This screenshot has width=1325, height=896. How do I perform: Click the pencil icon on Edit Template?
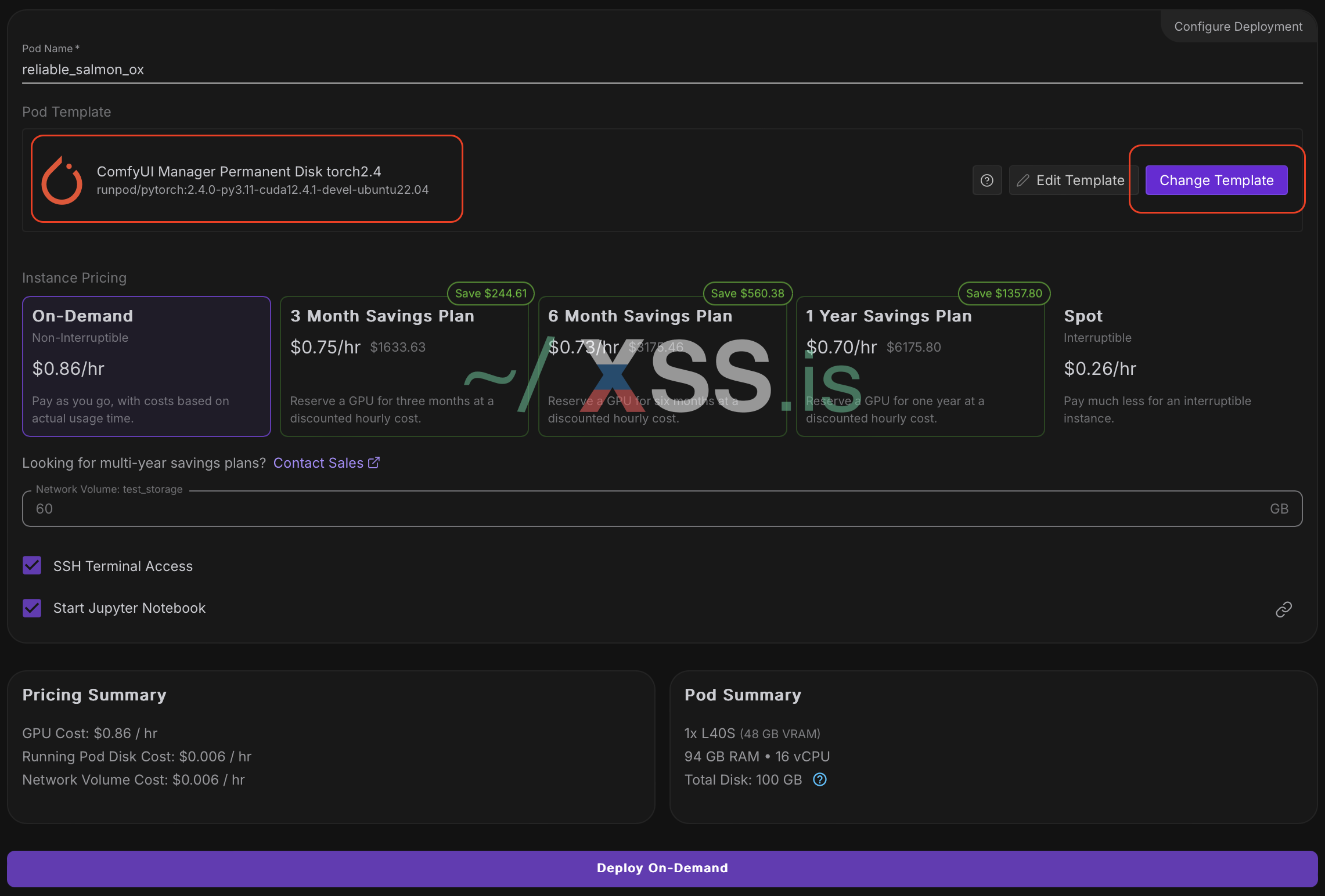(x=1023, y=180)
